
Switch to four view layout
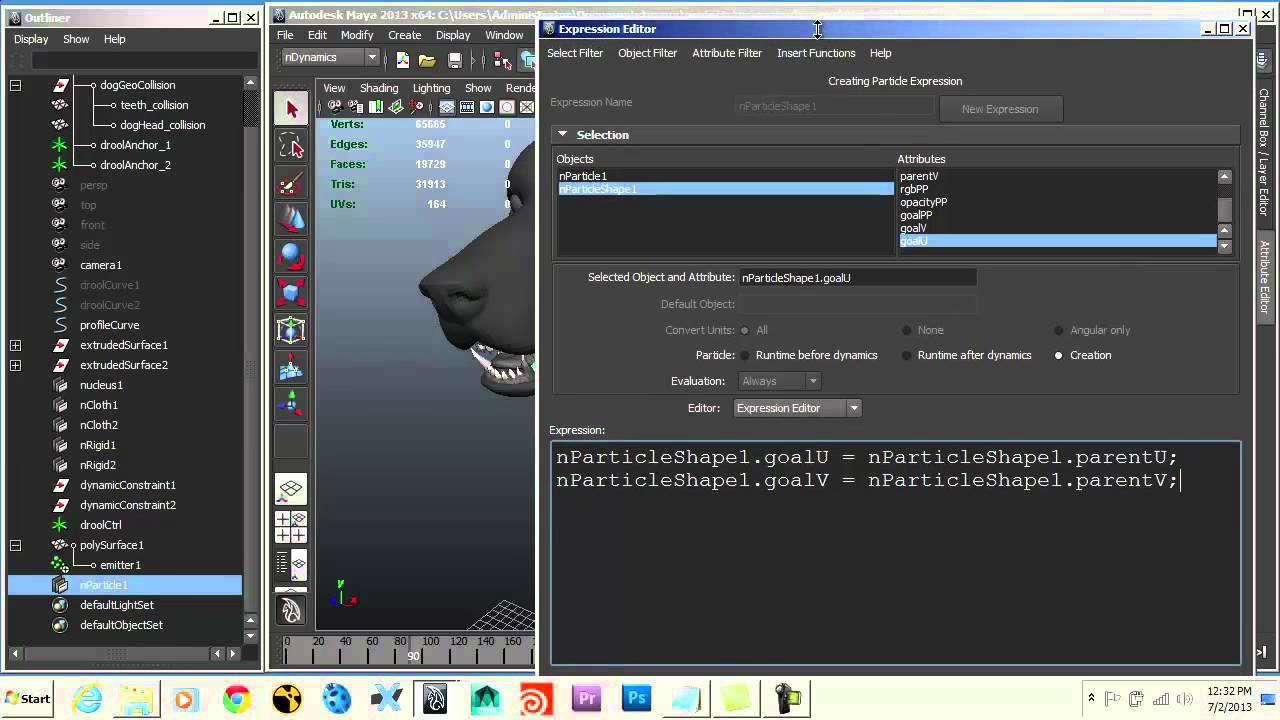point(291,526)
